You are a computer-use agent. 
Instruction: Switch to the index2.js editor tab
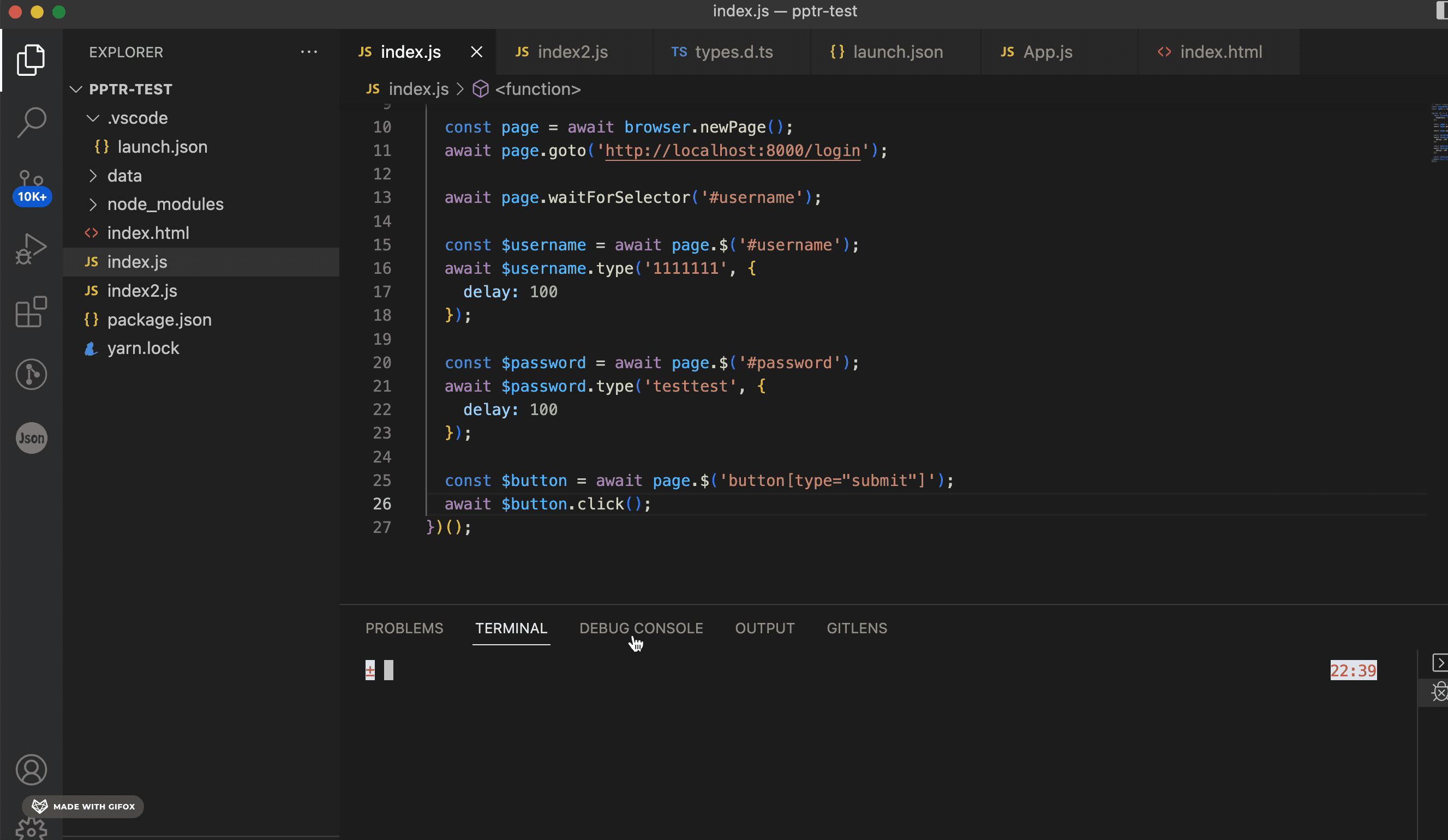572,52
